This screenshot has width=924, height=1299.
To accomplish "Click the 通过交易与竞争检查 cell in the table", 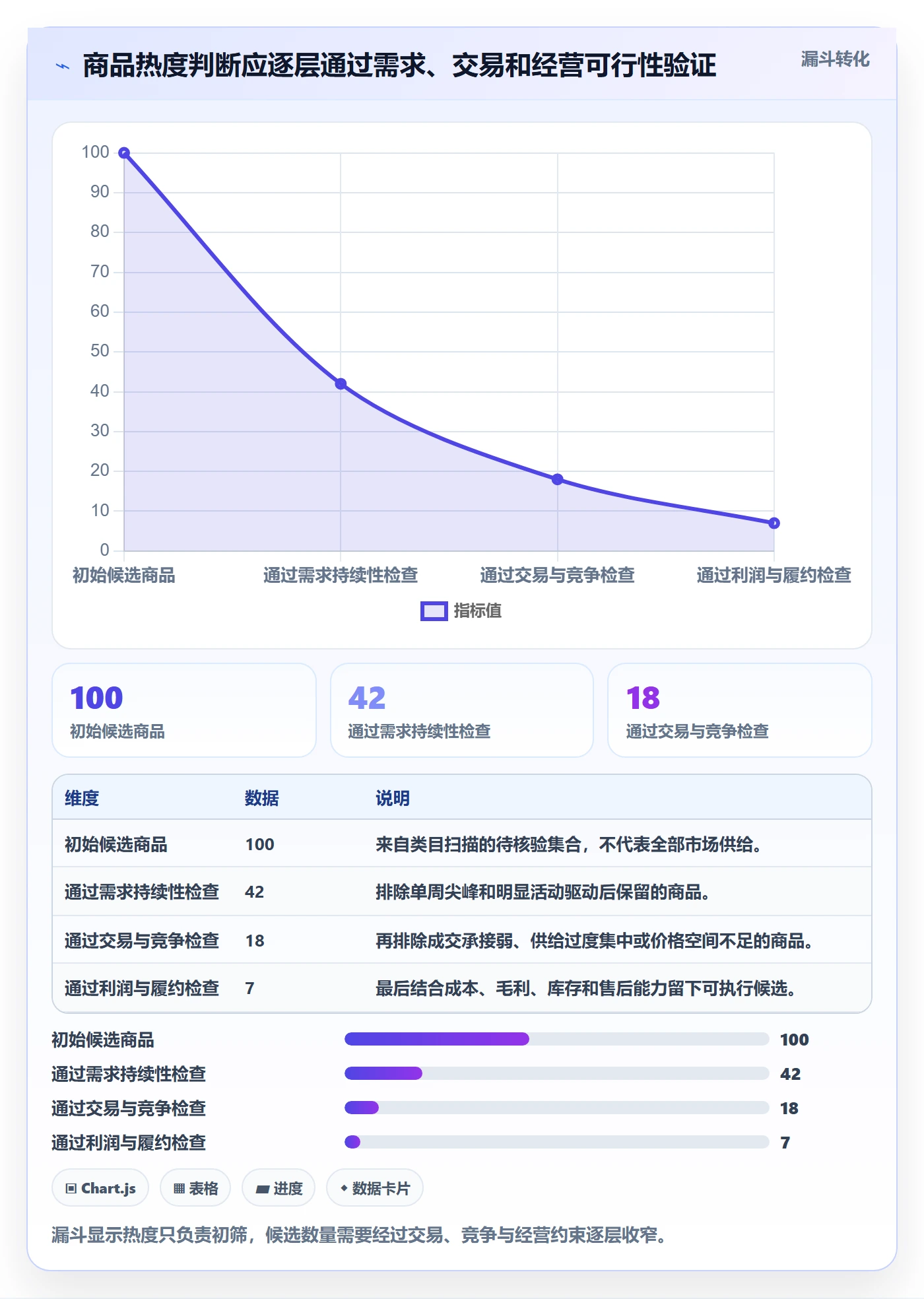I will (x=142, y=941).
